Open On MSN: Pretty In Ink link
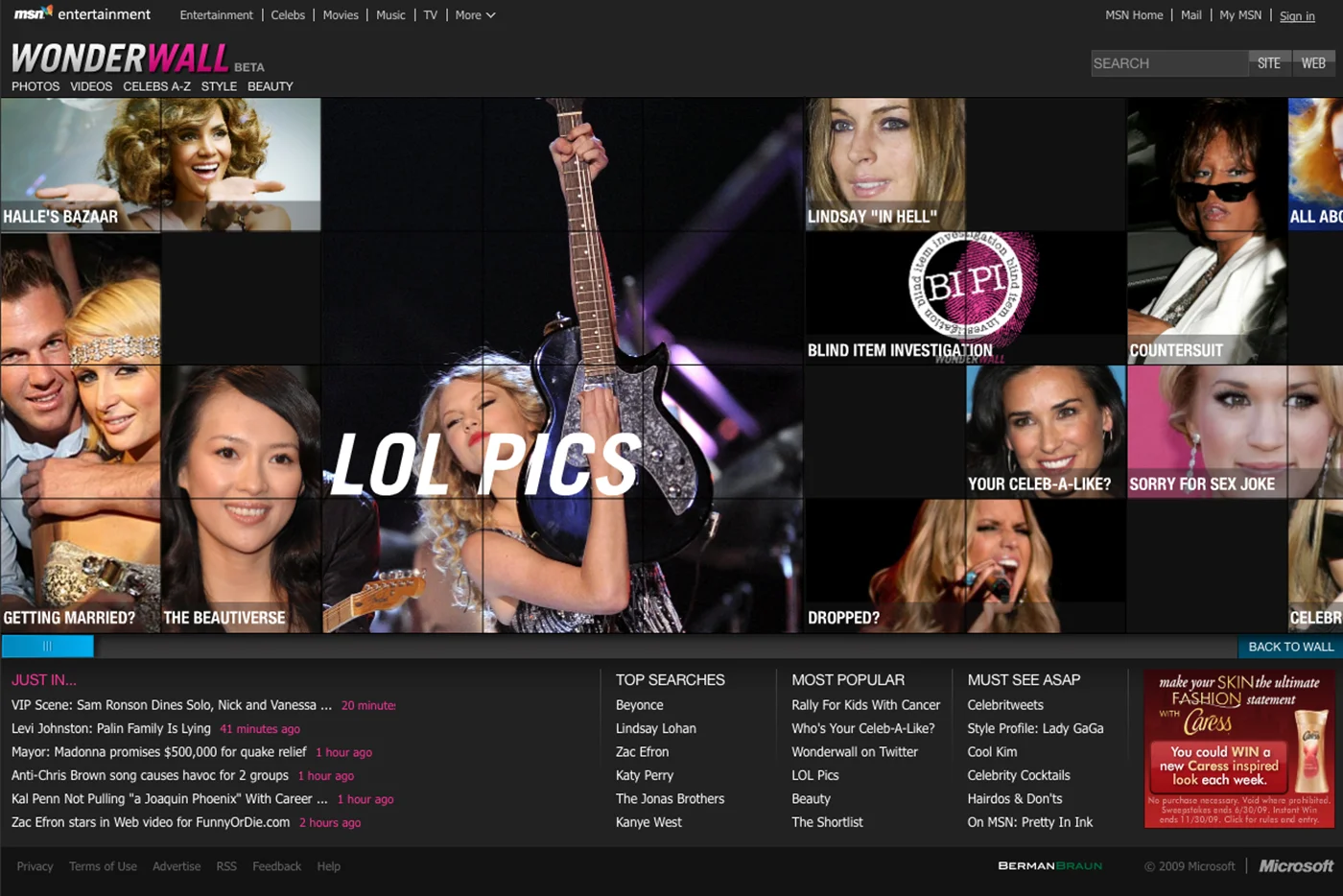Viewport: 1343px width, 896px height. pos(1030,822)
